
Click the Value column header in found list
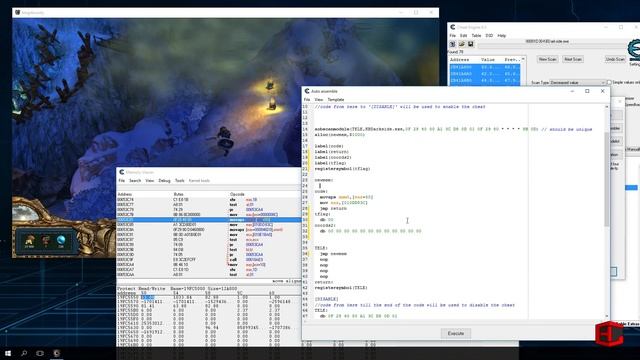pos(488,60)
